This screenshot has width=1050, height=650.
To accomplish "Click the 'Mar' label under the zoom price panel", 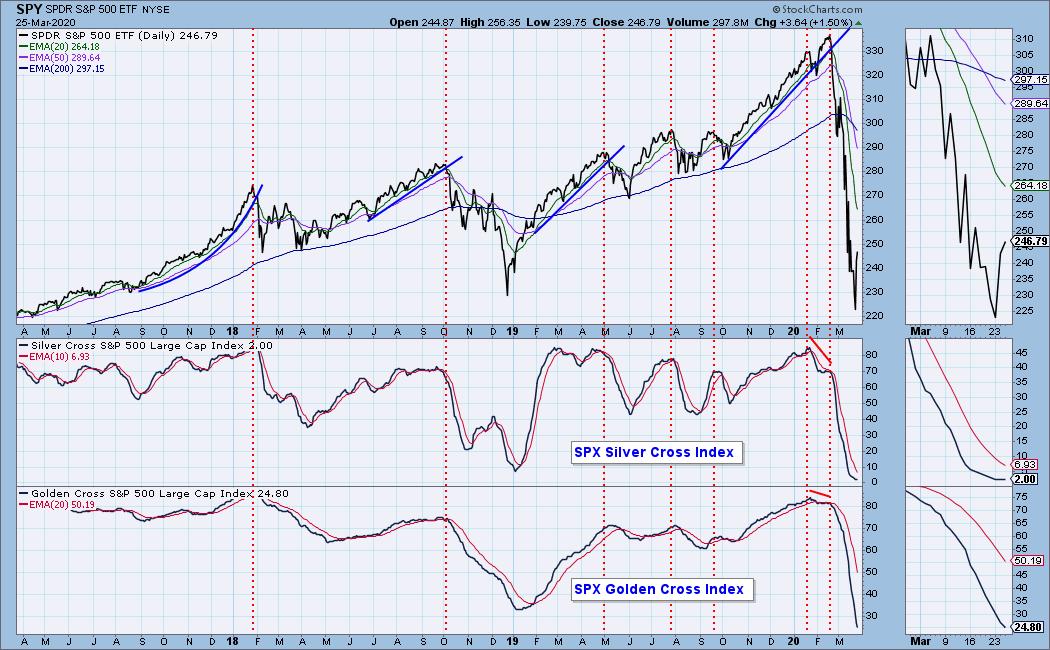I will (920, 331).
